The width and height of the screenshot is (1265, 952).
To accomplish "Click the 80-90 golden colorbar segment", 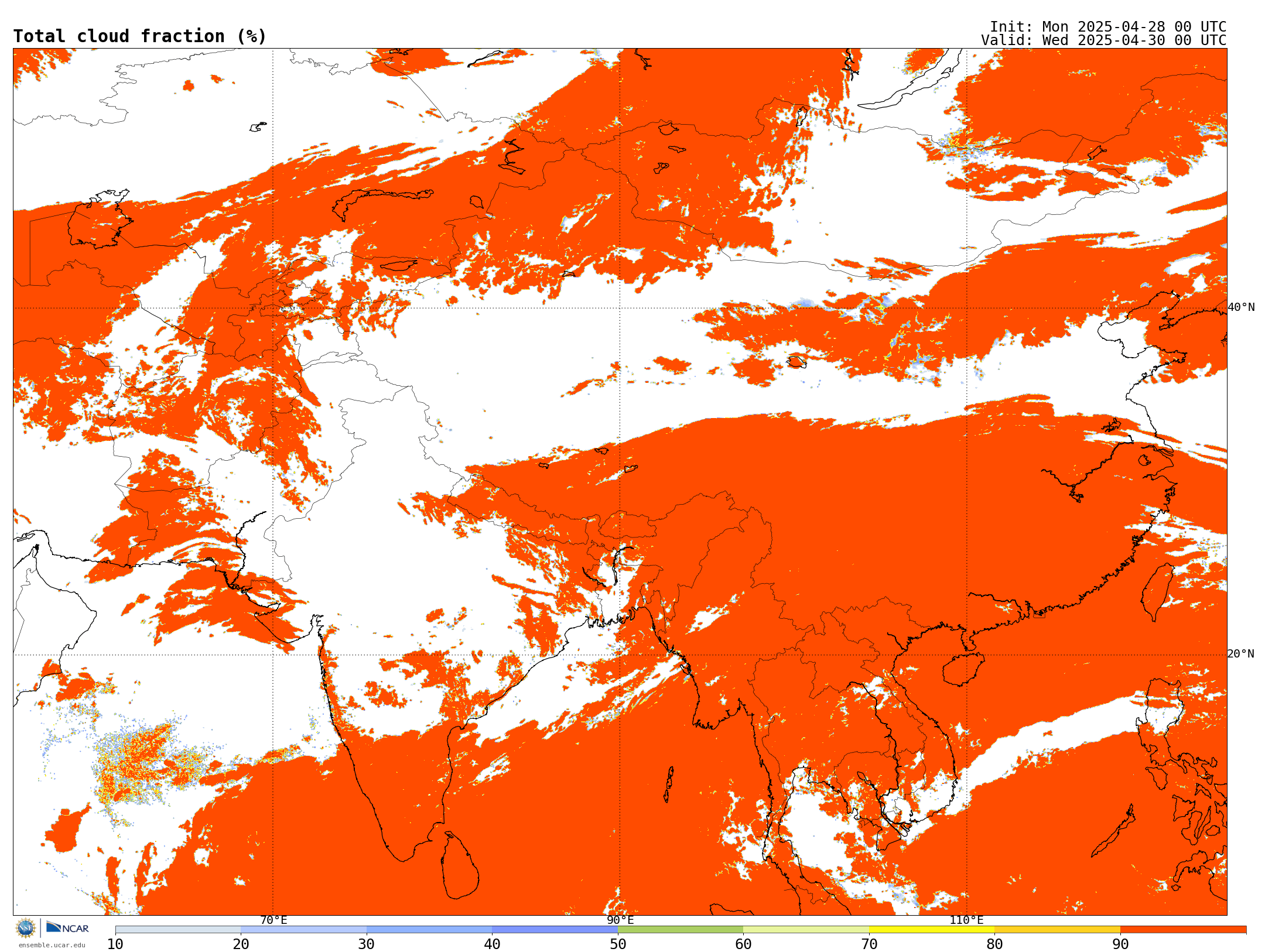I will coord(1058,930).
